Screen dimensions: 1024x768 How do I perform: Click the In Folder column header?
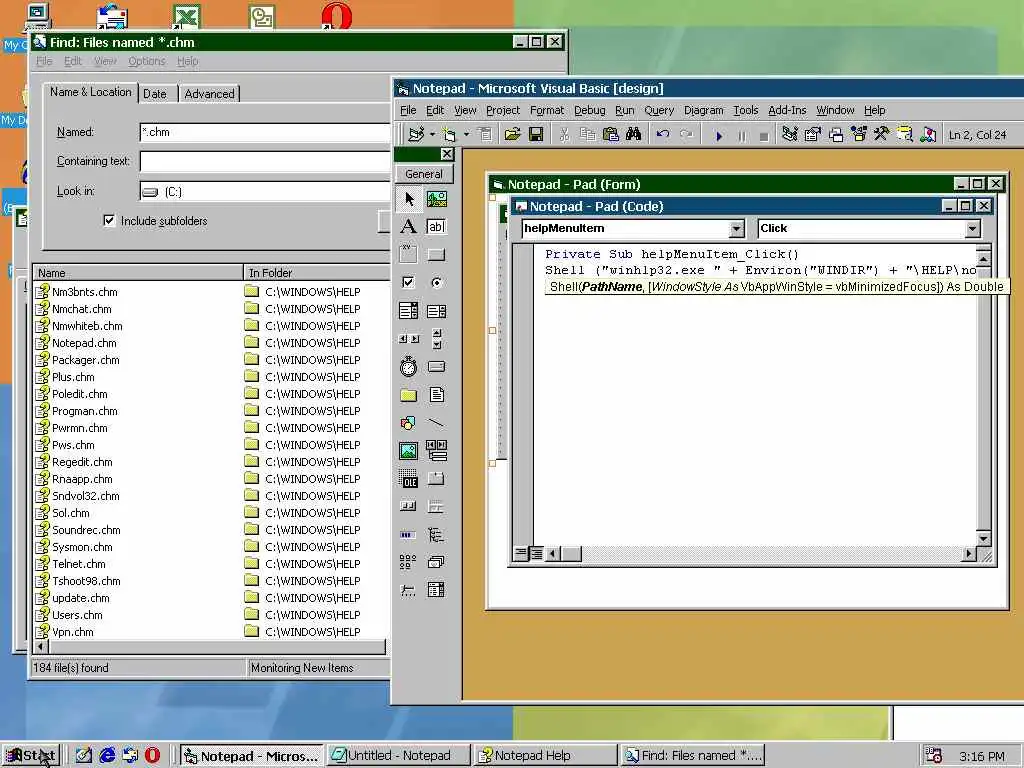(x=317, y=273)
